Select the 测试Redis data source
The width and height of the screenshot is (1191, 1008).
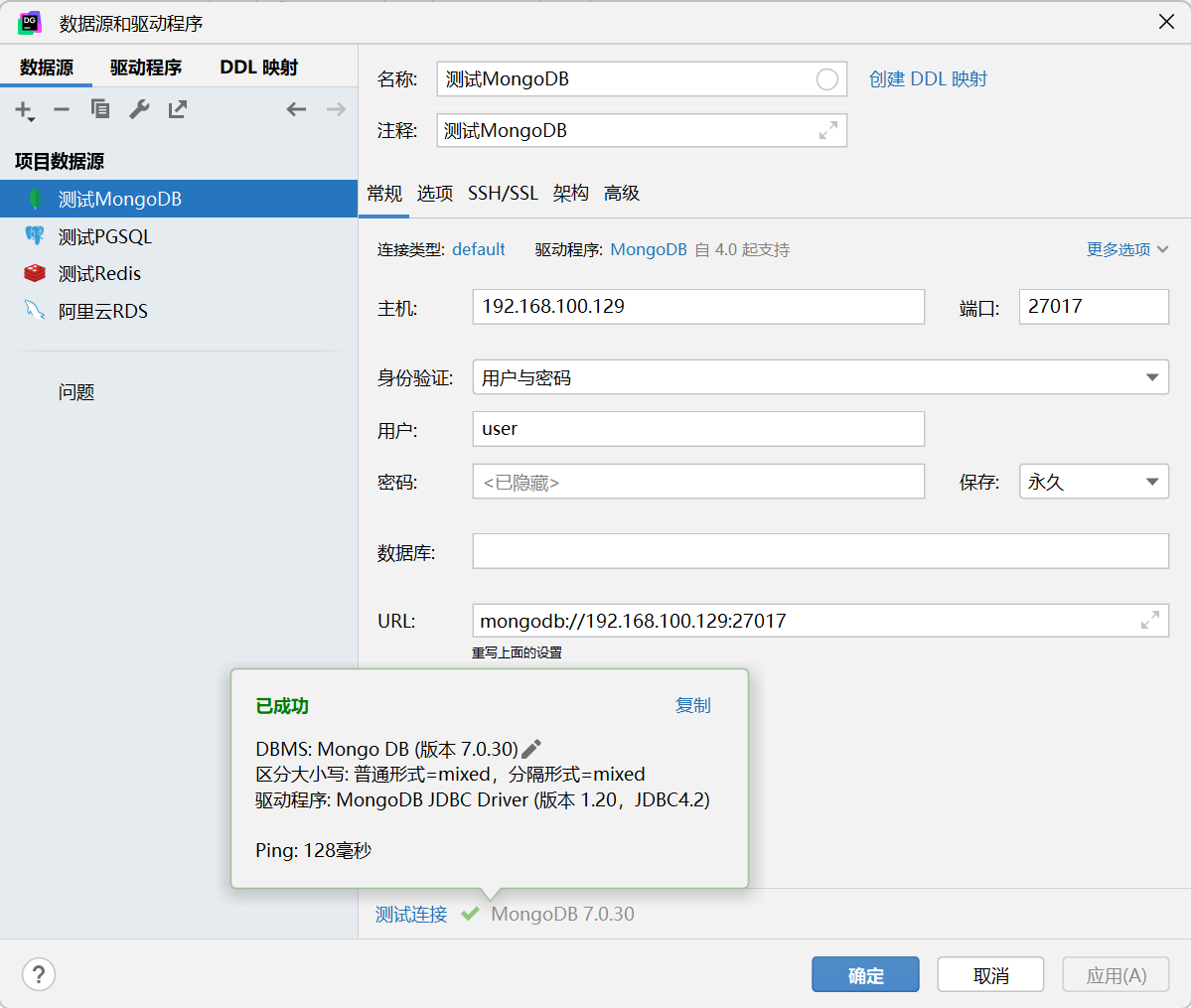[x=179, y=273]
